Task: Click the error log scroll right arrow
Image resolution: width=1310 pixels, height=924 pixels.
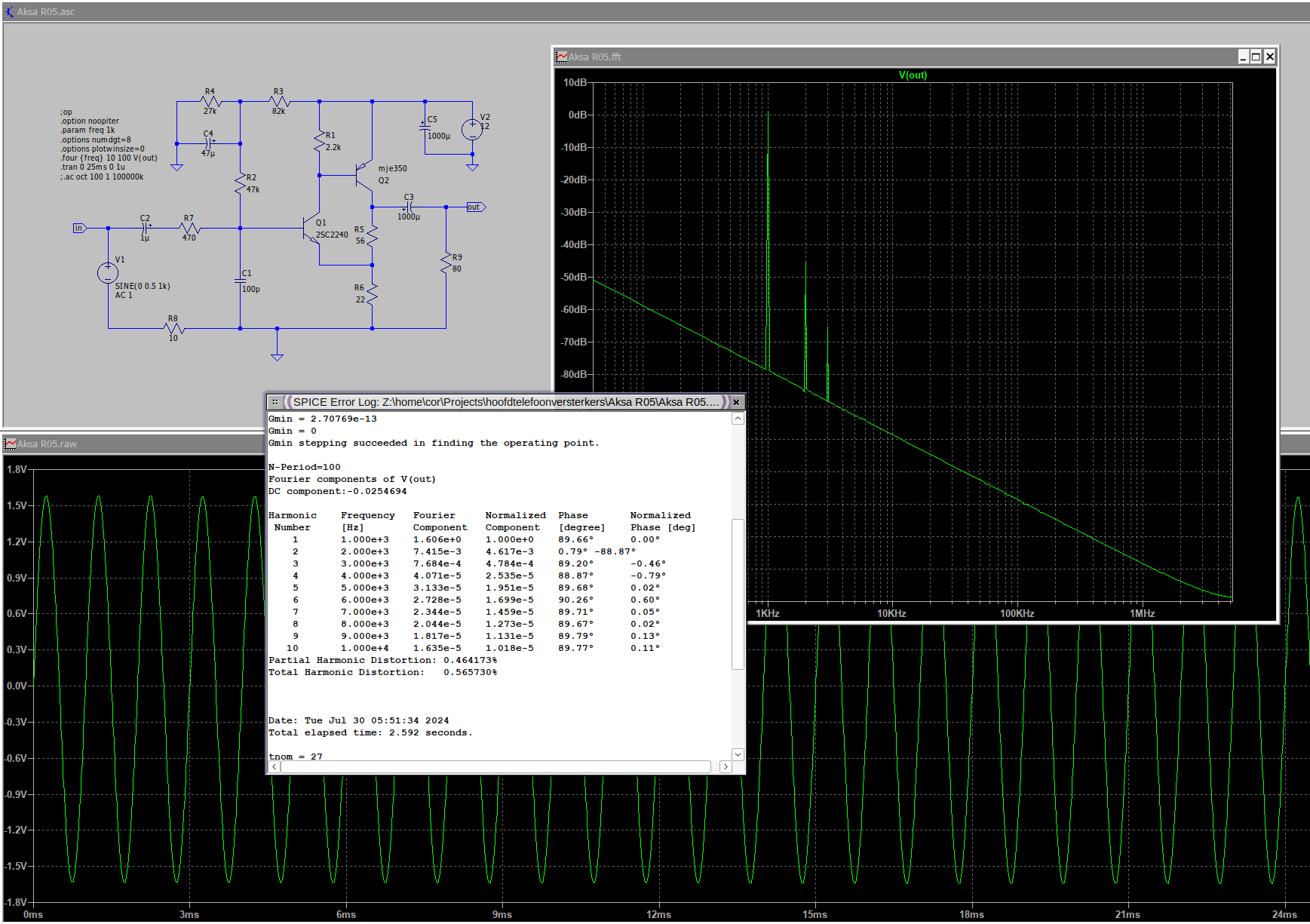Action: (726, 766)
